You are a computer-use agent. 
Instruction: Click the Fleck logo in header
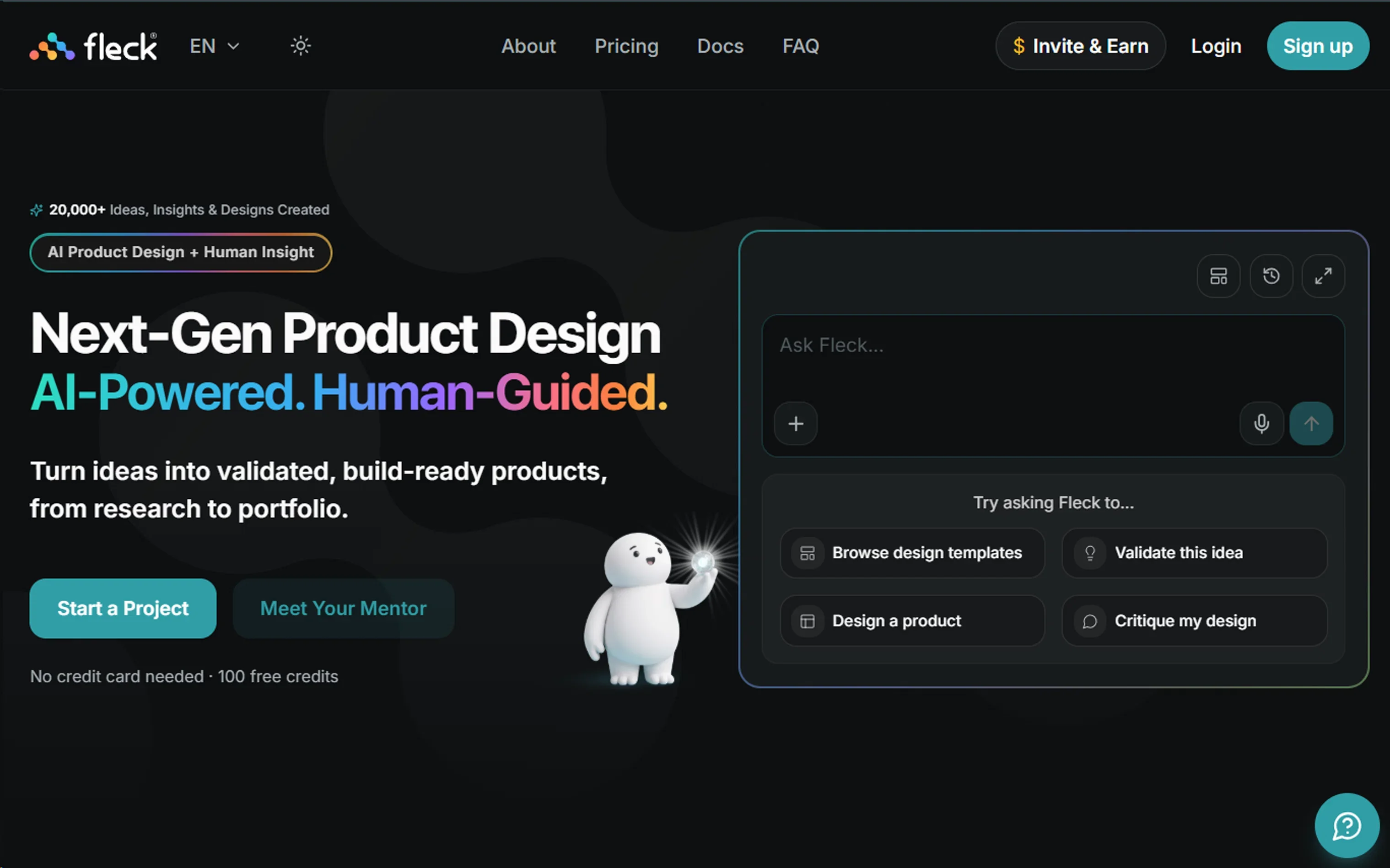(x=93, y=46)
